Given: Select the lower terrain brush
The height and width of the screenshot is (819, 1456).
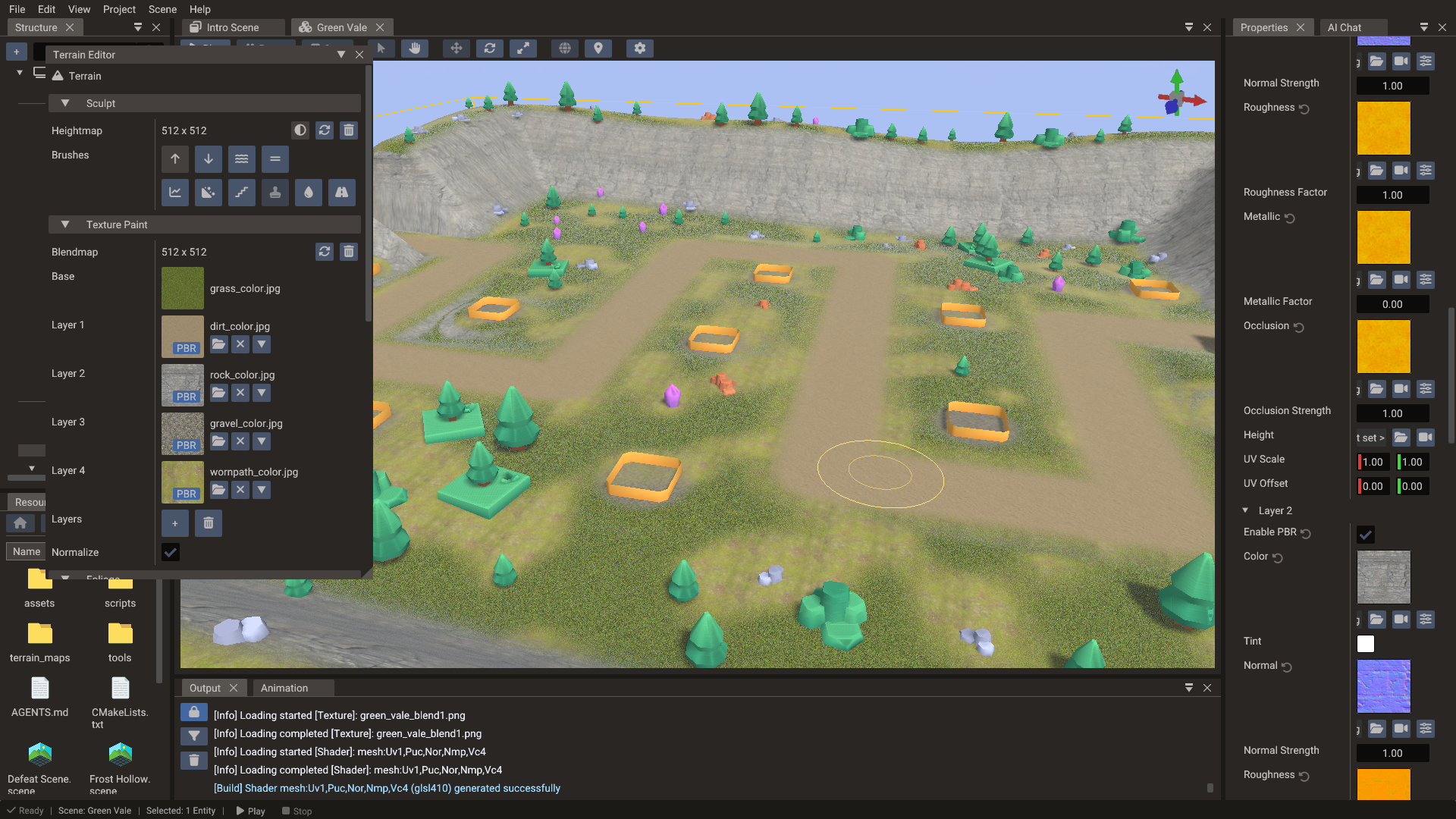Looking at the screenshot, I should [x=209, y=159].
